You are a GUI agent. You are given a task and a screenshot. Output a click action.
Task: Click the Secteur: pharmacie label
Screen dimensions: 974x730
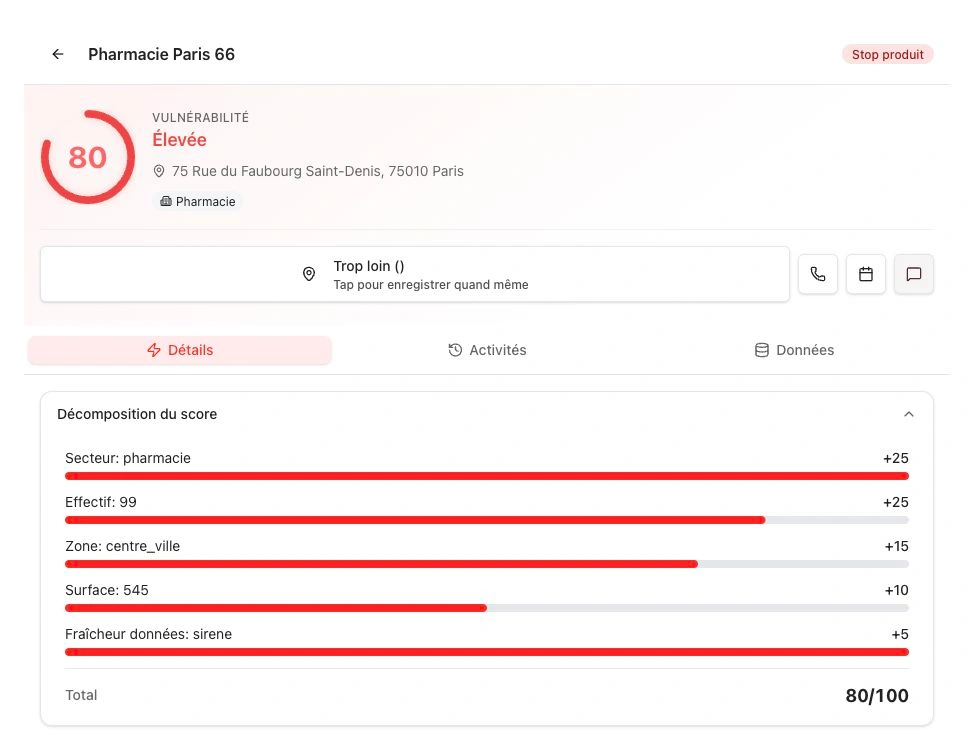tap(128, 459)
